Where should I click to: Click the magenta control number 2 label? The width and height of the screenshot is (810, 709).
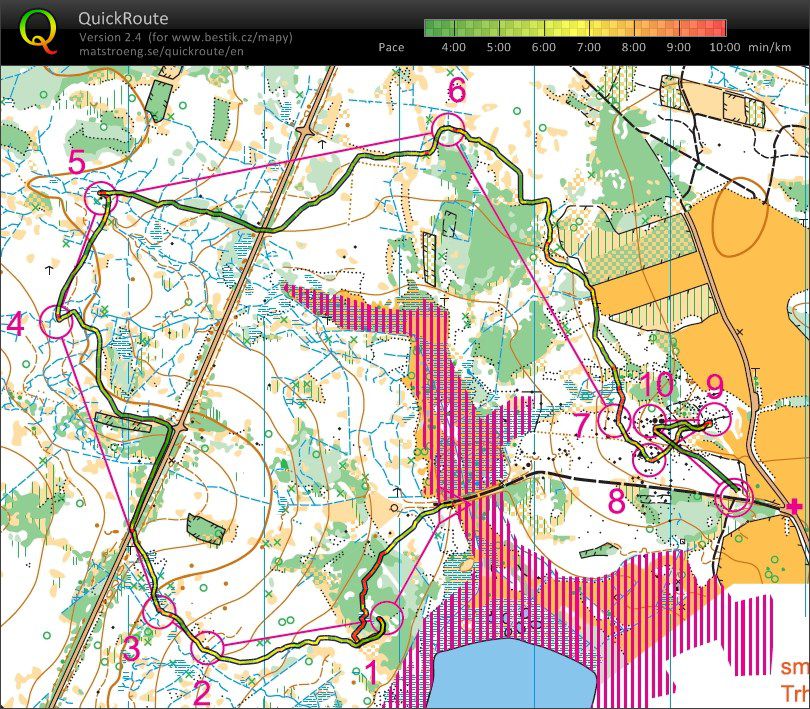click(202, 692)
